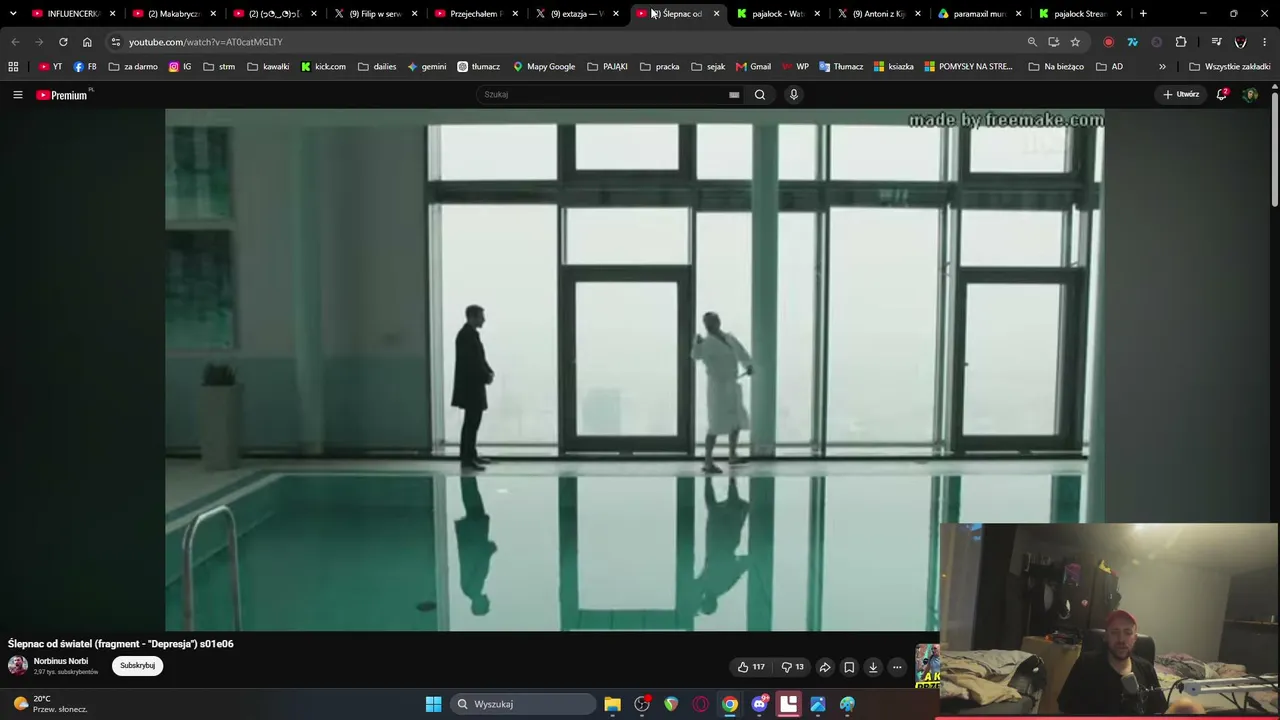The height and width of the screenshot is (720, 1280).
Task: Click the page vertical scrollbar thumb
Action: tap(1275, 150)
